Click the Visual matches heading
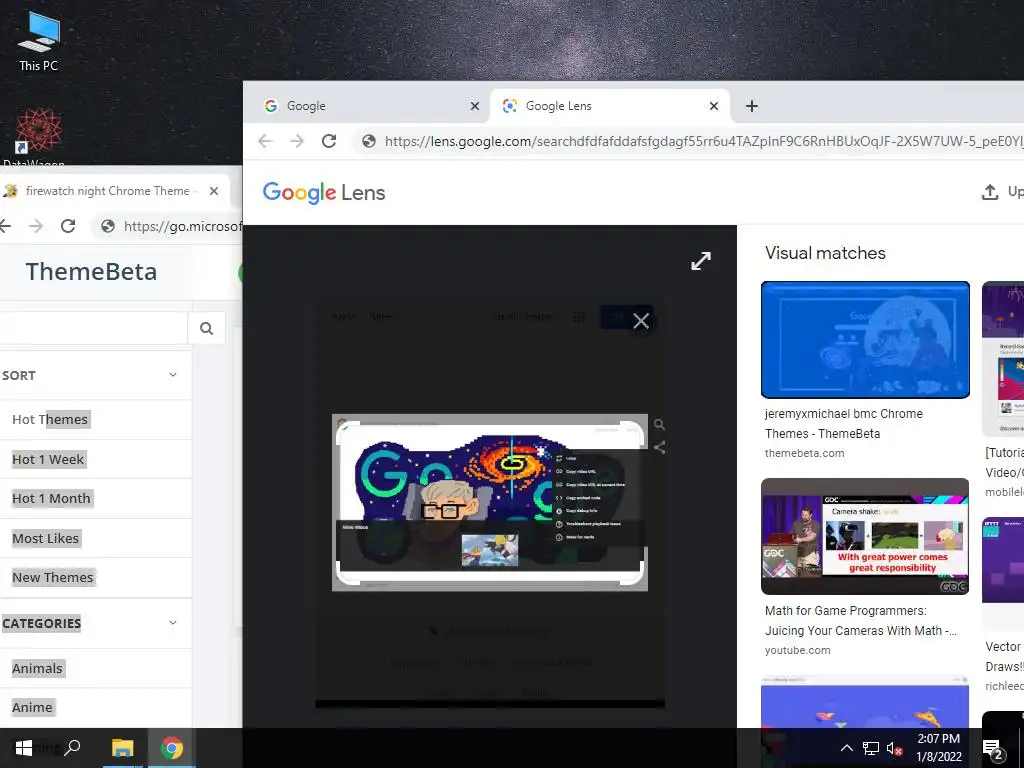This screenshot has height=768, width=1024. coord(825,253)
